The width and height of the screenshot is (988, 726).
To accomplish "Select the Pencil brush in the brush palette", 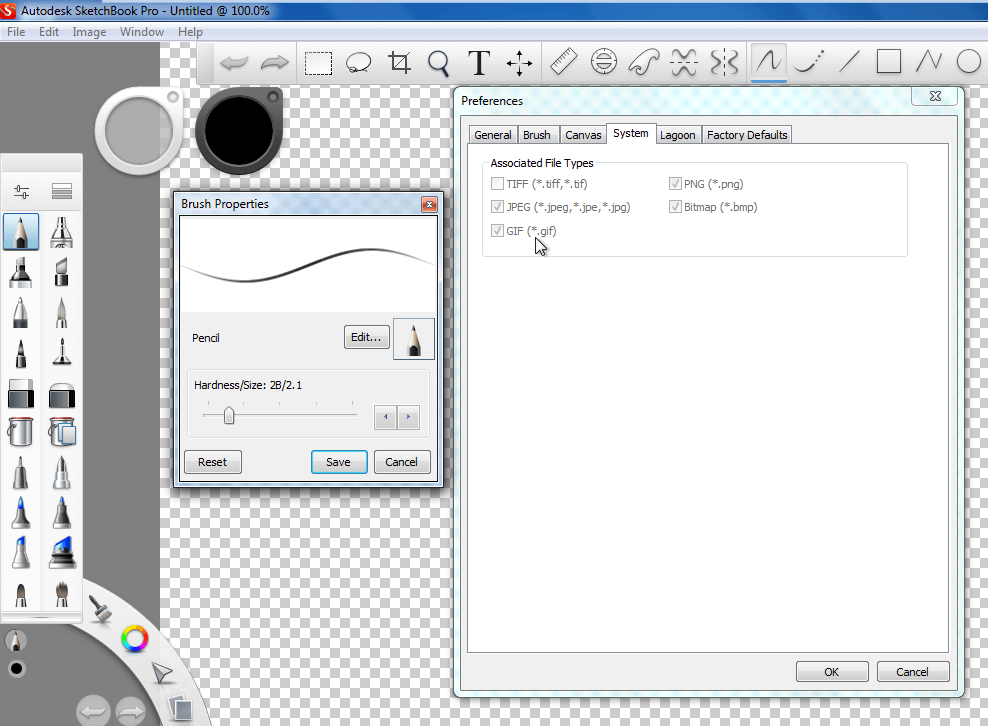I will (21, 232).
